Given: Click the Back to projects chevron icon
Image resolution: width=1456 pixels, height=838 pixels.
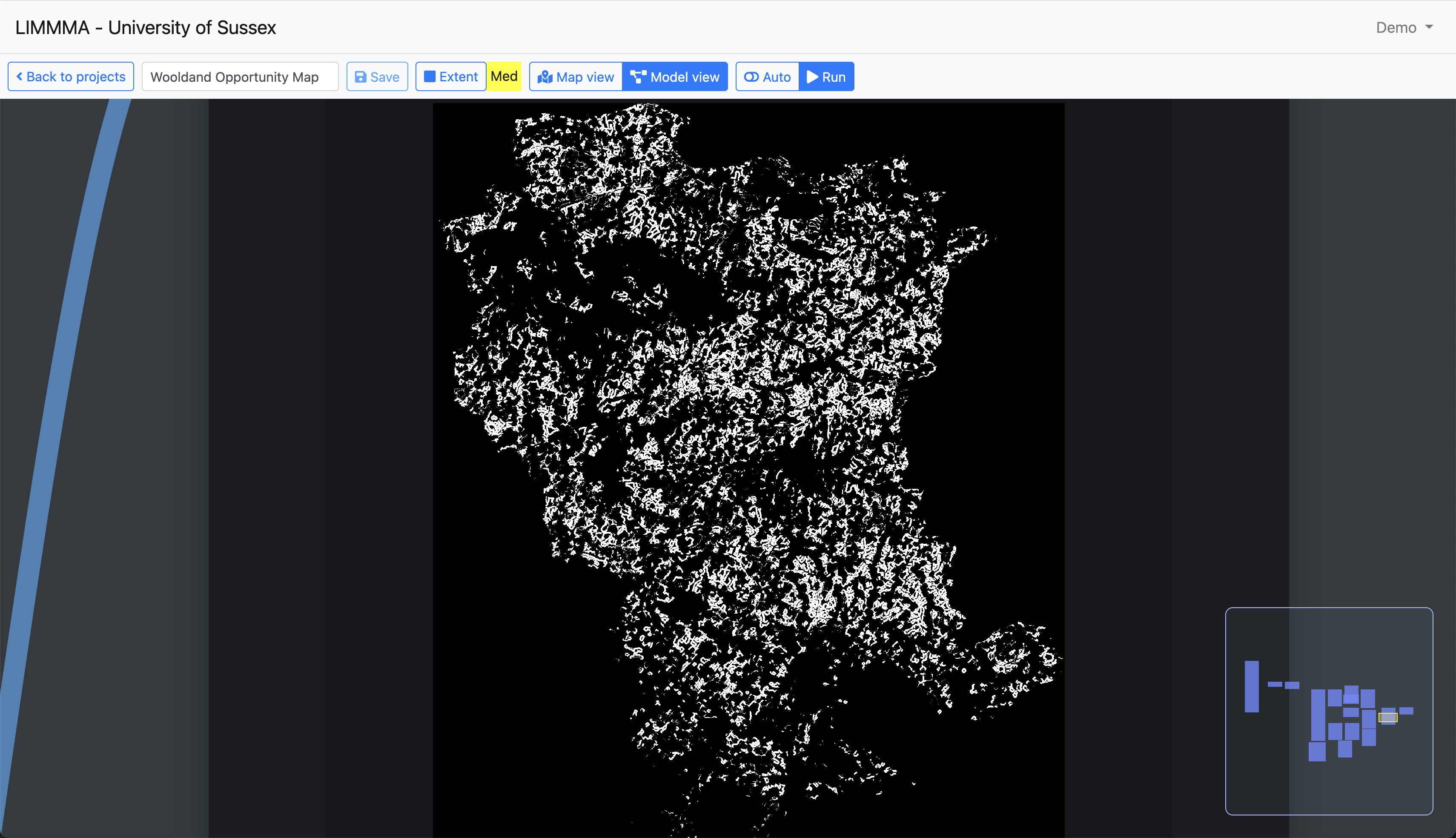Looking at the screenshot, I should (20, 77).
